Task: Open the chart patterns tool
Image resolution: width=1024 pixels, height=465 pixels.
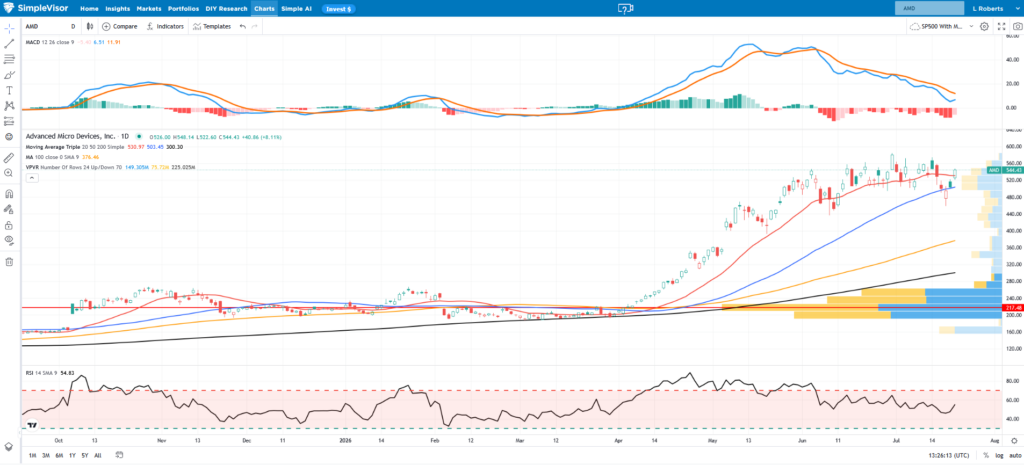Action: (9, 105)
